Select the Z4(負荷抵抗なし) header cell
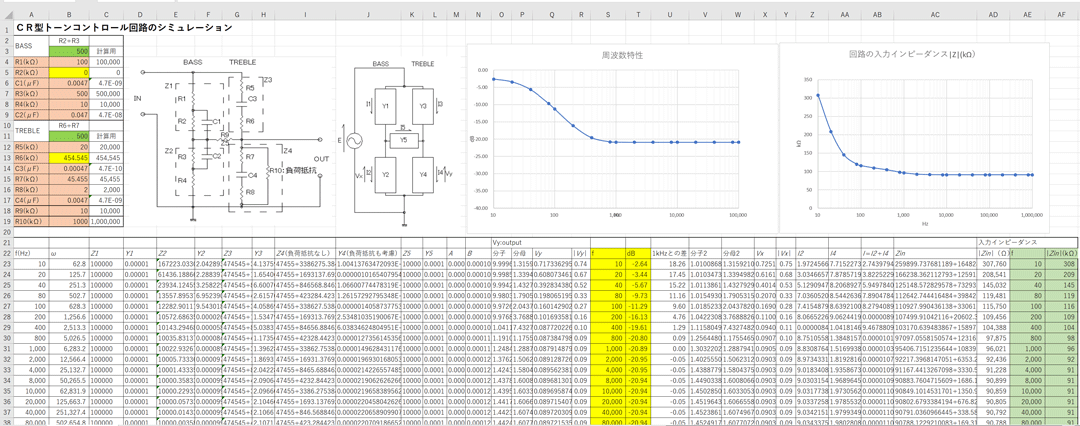Viewport: 1080px width, 426px height. (x=304, y=252)
